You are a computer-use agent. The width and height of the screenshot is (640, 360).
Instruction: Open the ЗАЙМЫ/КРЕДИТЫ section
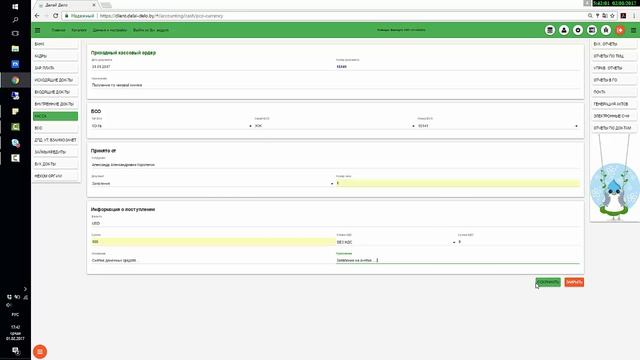click(x=56, y=152)
